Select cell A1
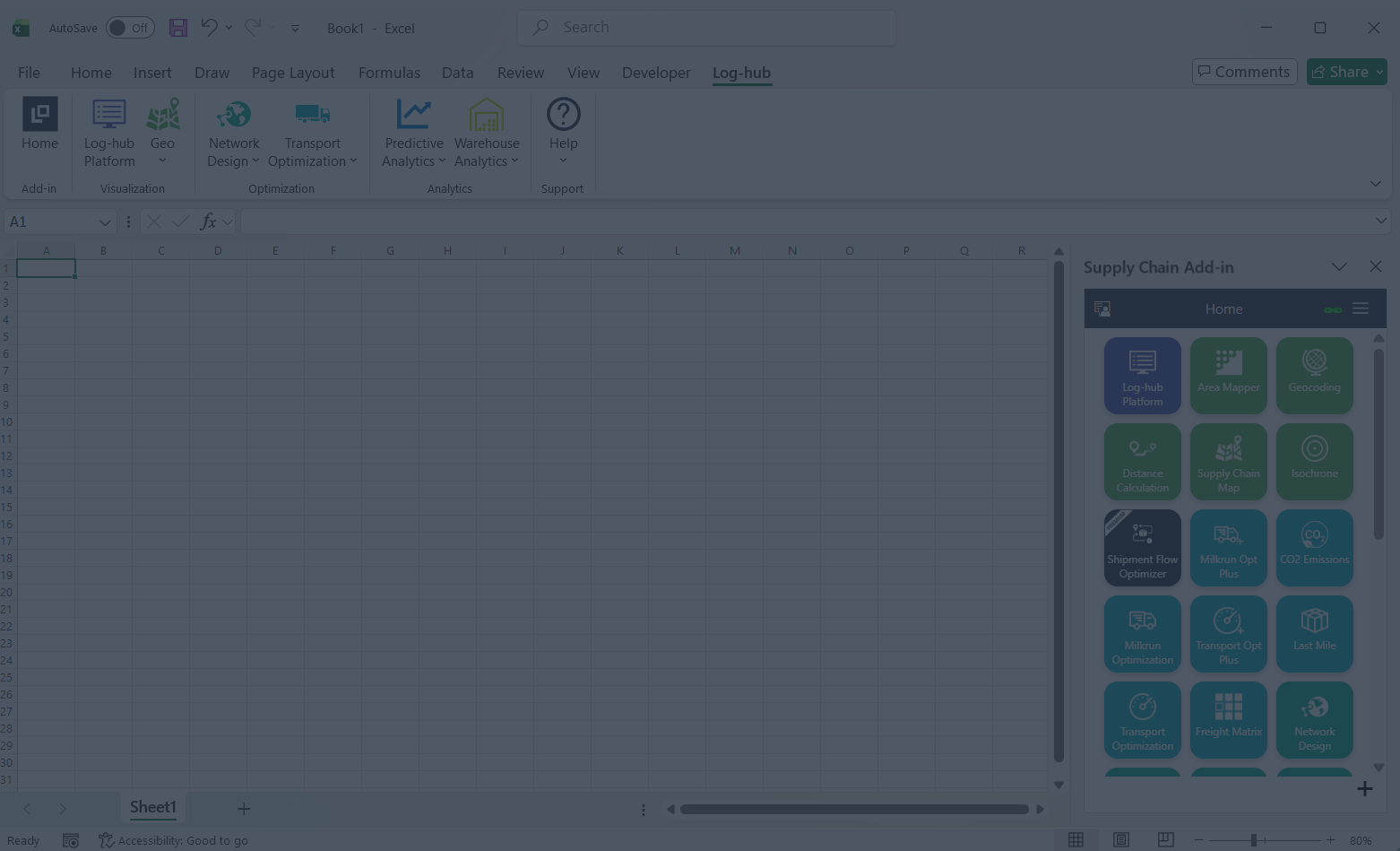This screenshot has height=851, width=1400. click(46, 268)
